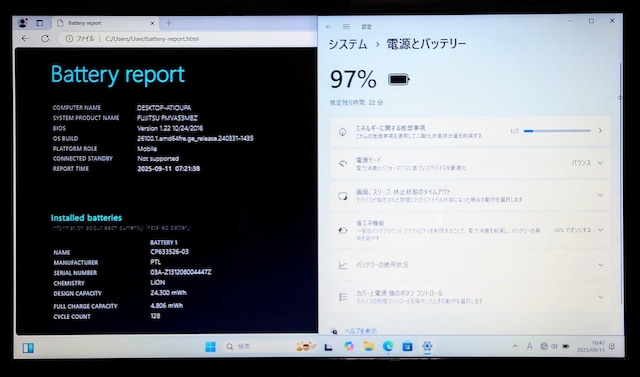Screen dimensions: 640x377
Task: Click the energy recommendations 1/7 progress bar
Action: pos(557,131)
